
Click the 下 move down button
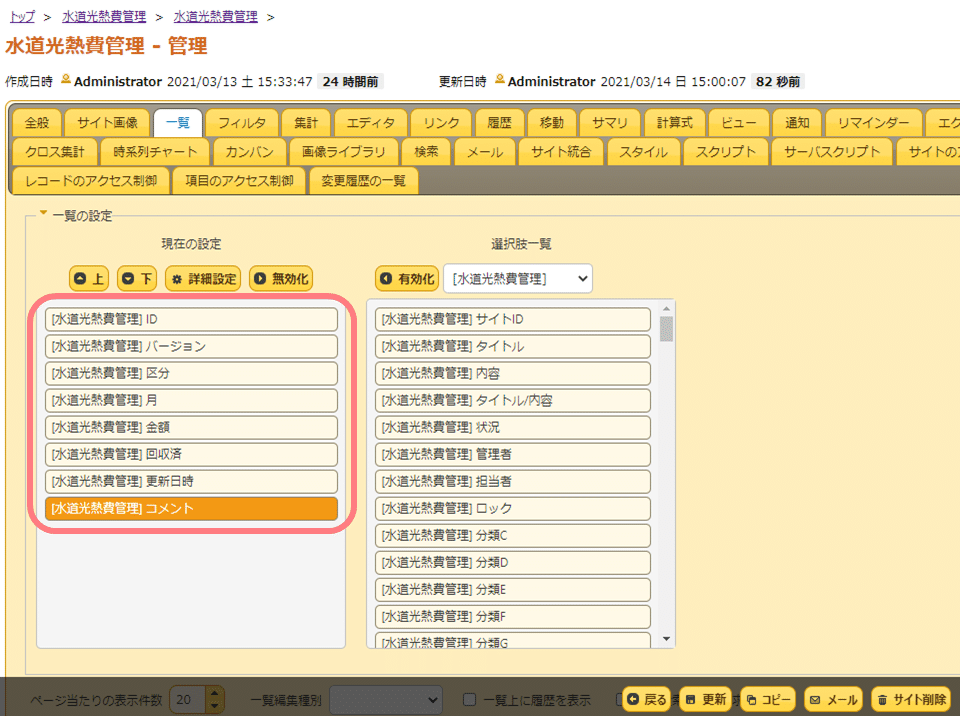[137, 279]
